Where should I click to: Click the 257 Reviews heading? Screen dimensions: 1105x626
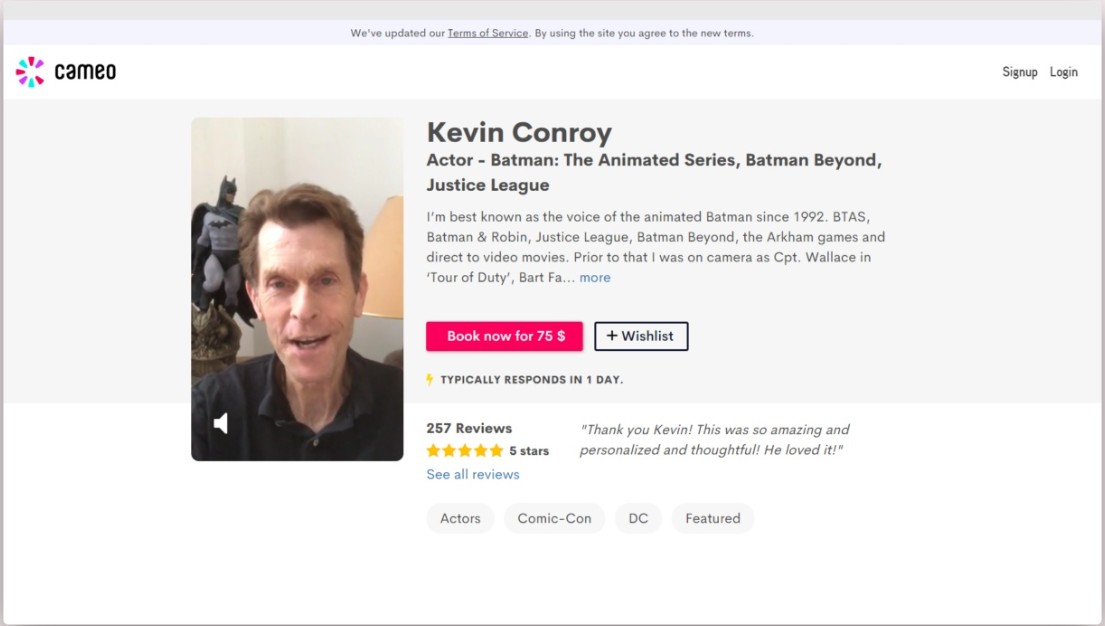(x=469, y=428)
